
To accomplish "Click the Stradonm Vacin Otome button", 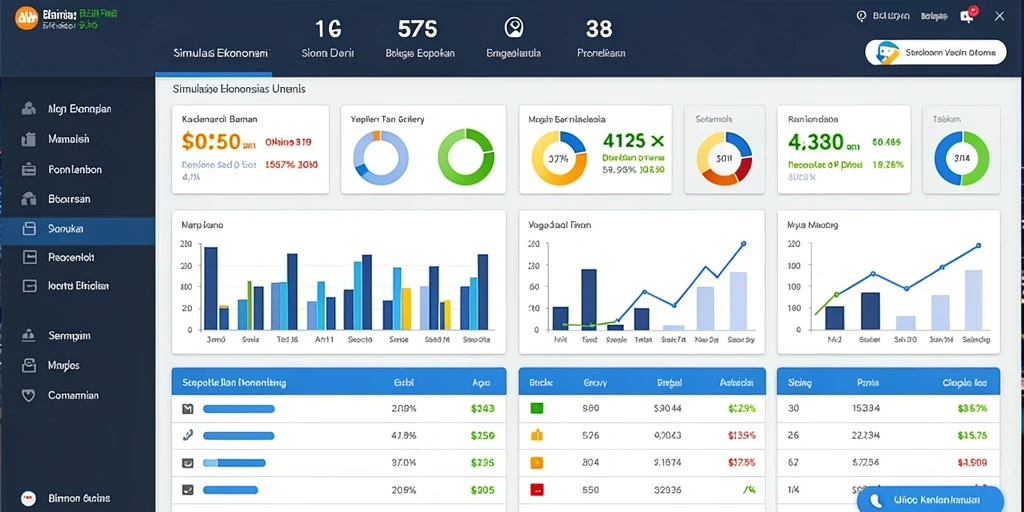I will point(935,53).
